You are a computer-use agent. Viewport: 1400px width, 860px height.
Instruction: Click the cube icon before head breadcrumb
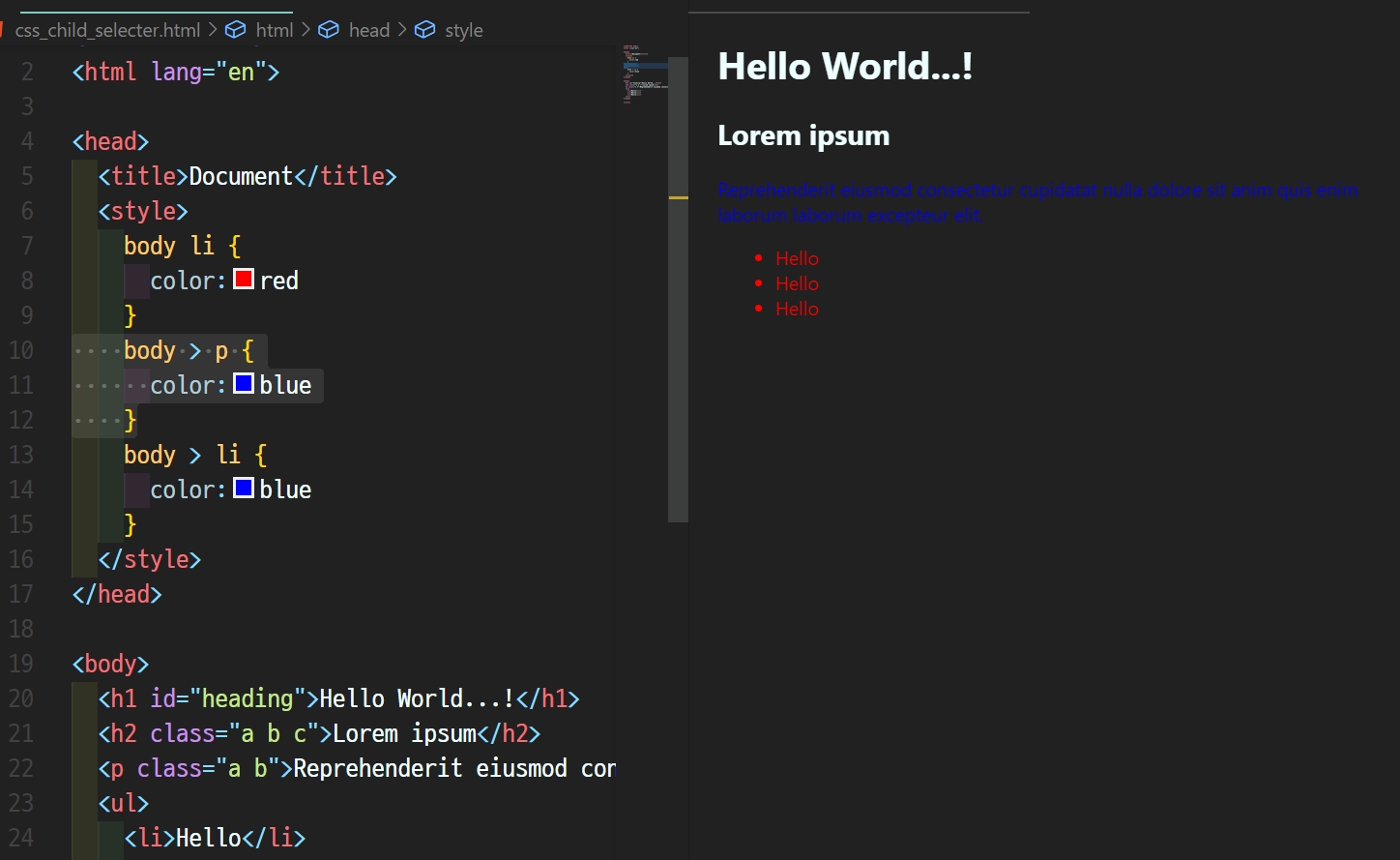coord(329,30)
